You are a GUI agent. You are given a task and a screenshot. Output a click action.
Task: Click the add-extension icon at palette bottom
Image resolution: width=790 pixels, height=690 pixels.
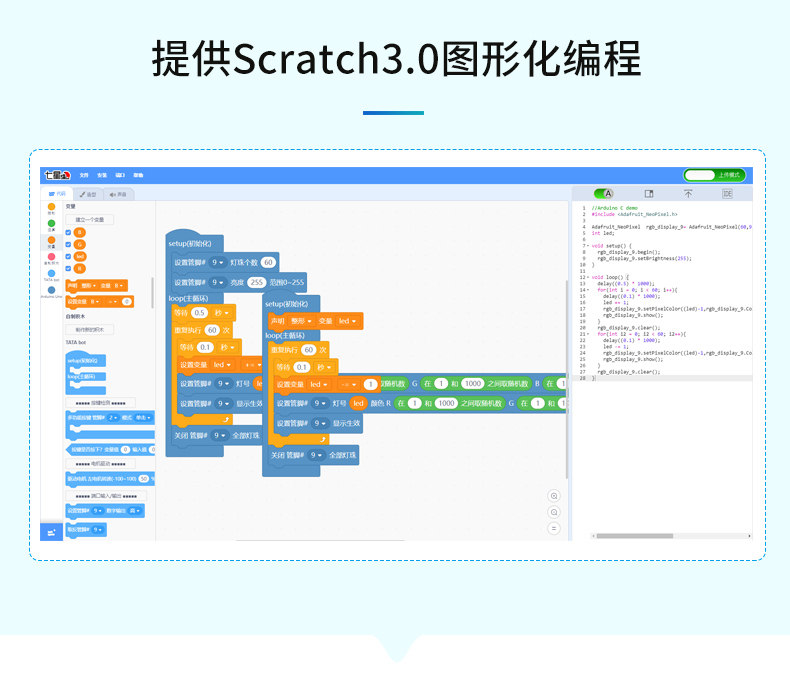click(51, 532)
